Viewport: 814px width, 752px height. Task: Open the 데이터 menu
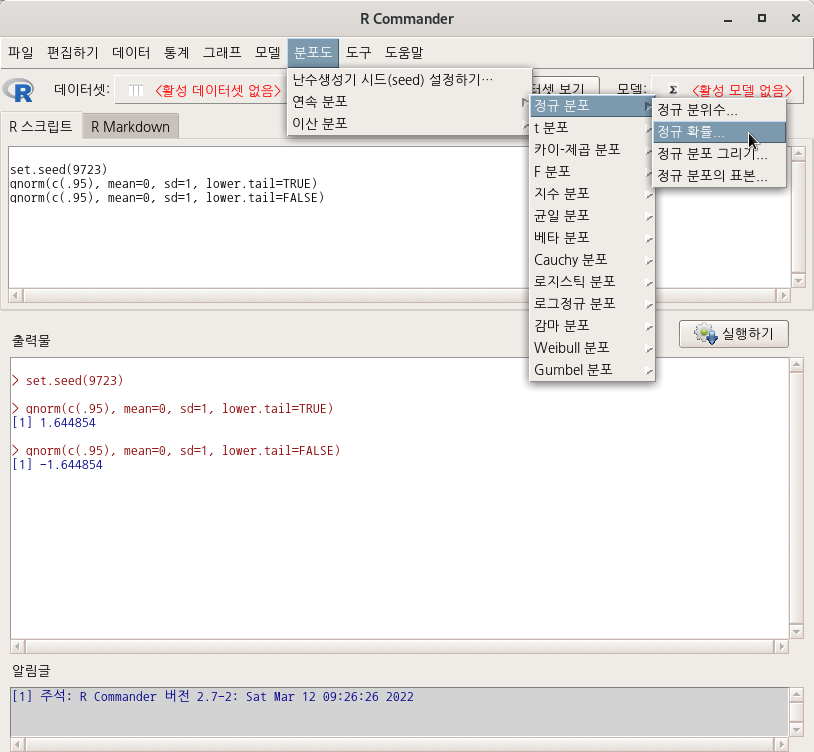click(131, 52)
